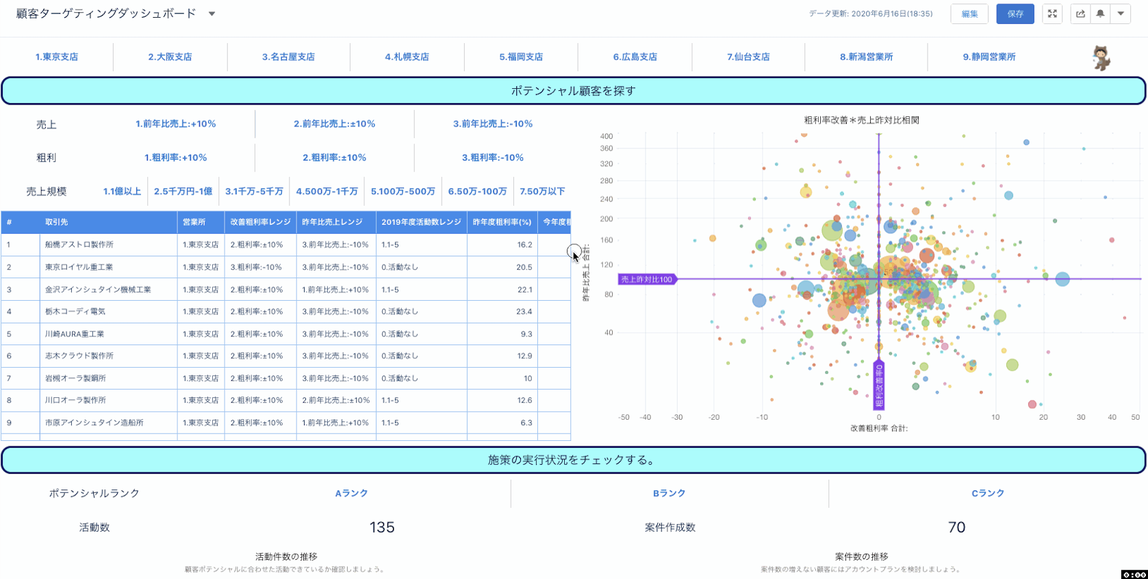Choose sales scale 3.1千万-5千万
The height and width of the screenshot is (579, 1148).
254,192
